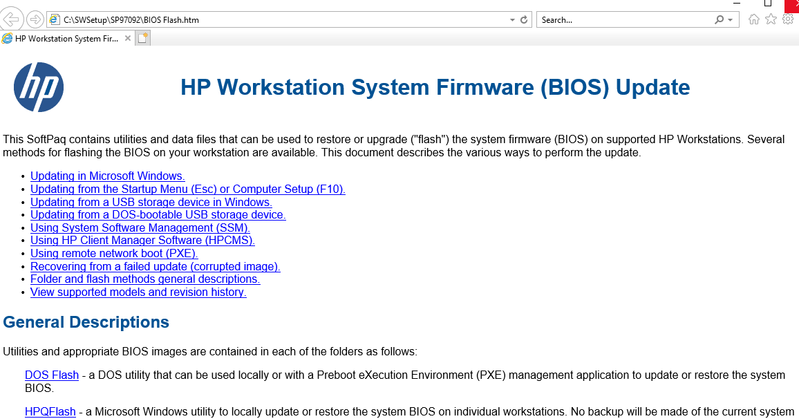
Task: Open the address bar autocomplete dropdown arrow
Action: [x=512, y=20]
